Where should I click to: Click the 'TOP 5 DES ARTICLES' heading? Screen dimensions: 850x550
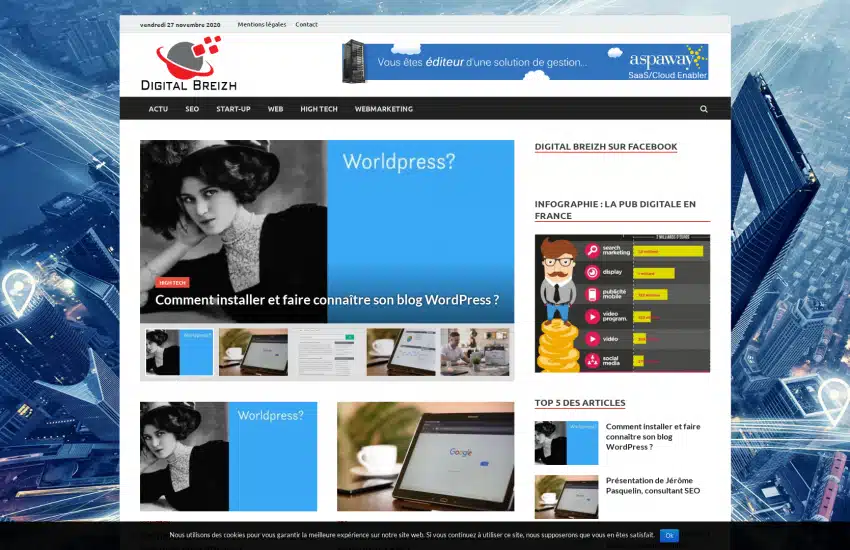pos(580,403)
